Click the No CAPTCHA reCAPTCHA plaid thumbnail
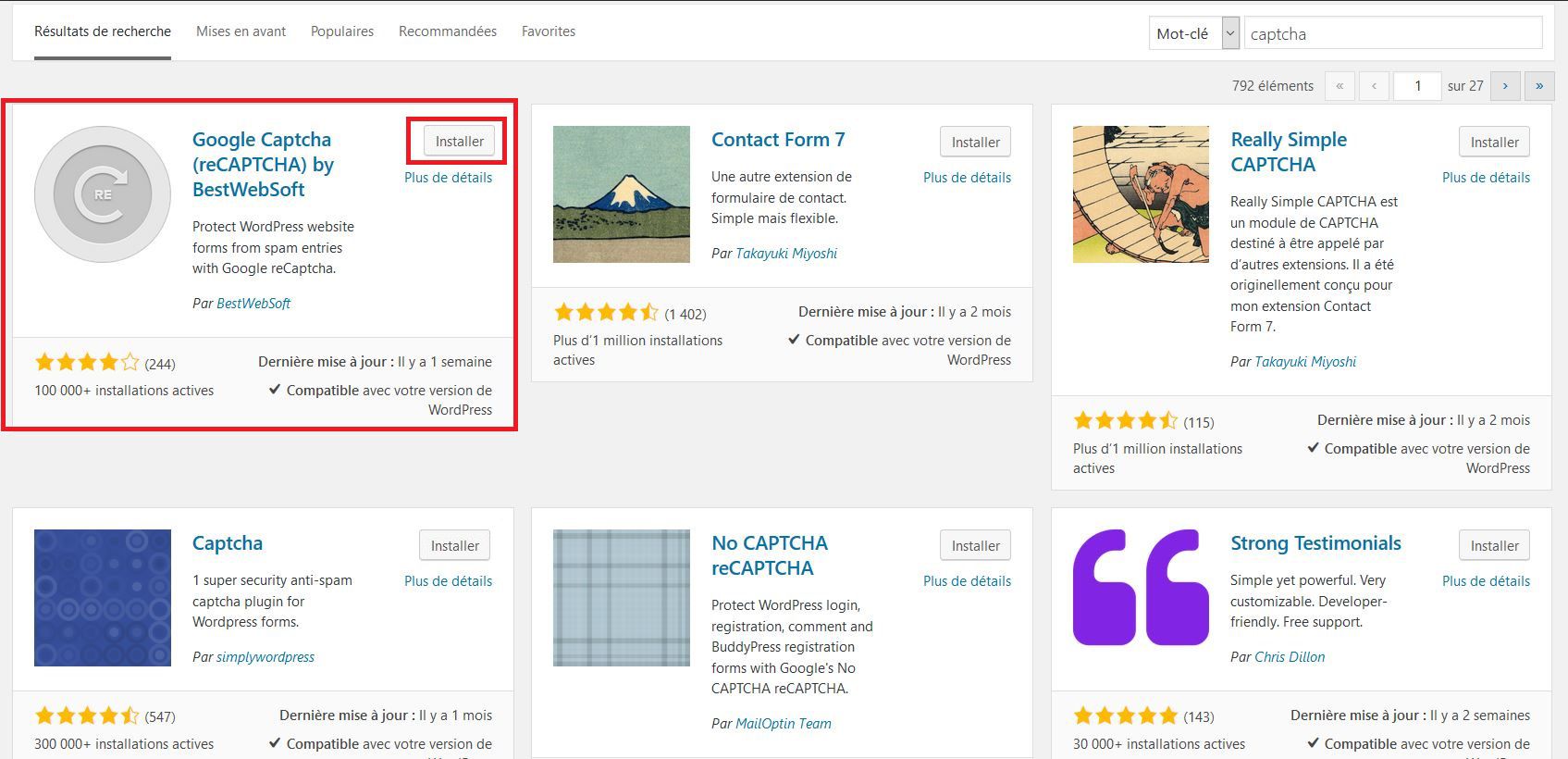The image size is (1568, 759). pos(622,598)
